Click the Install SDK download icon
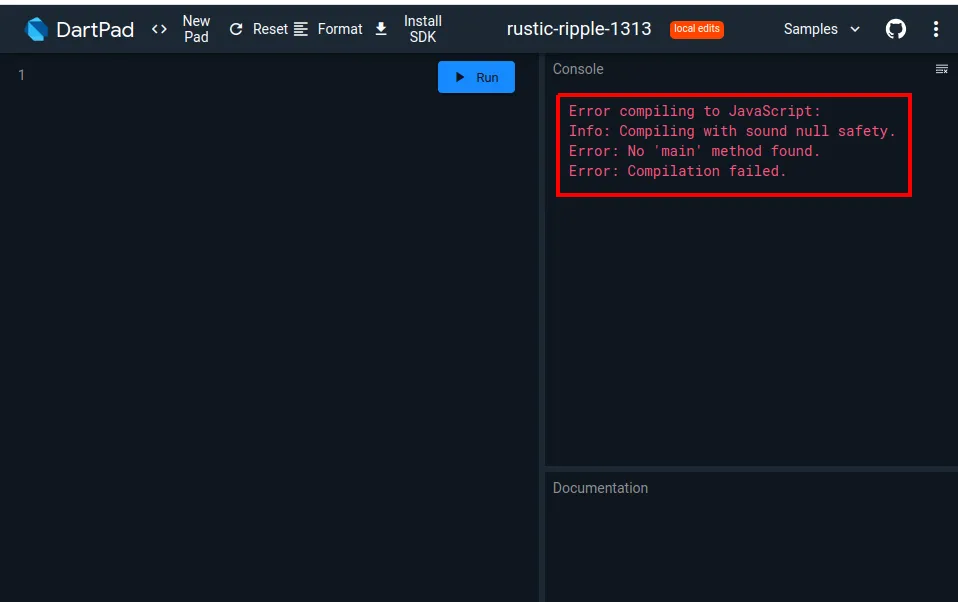 [x=381, y=29]
